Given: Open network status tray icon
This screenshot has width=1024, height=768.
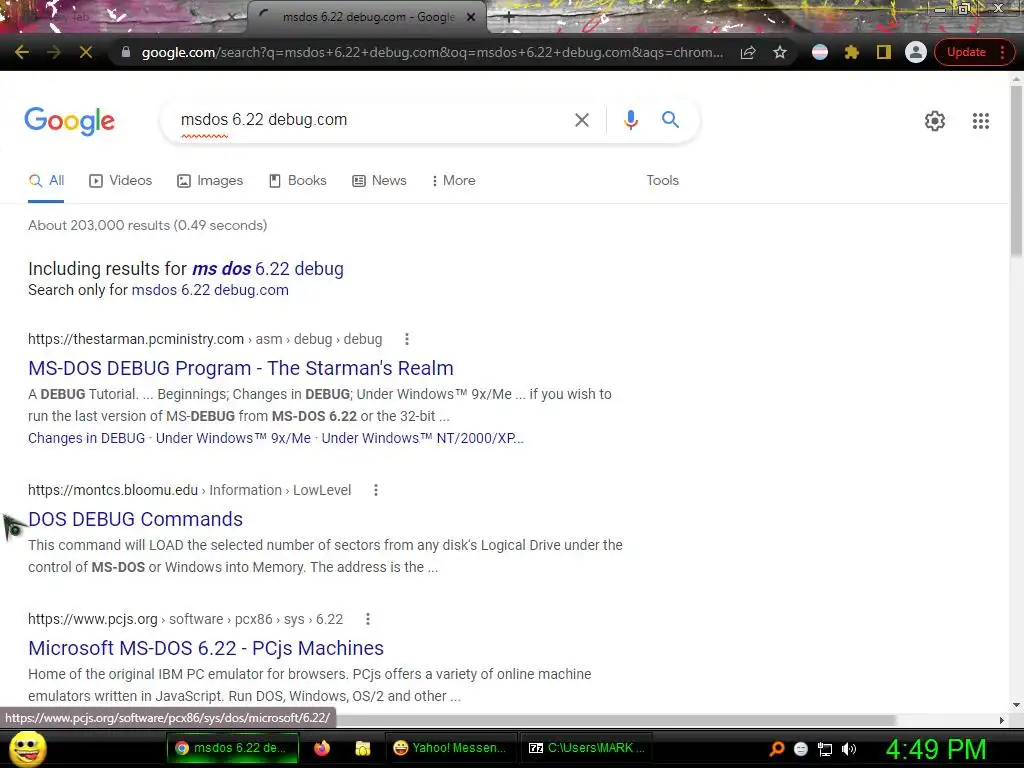Looking at the screenshot, I should point(825,749).
